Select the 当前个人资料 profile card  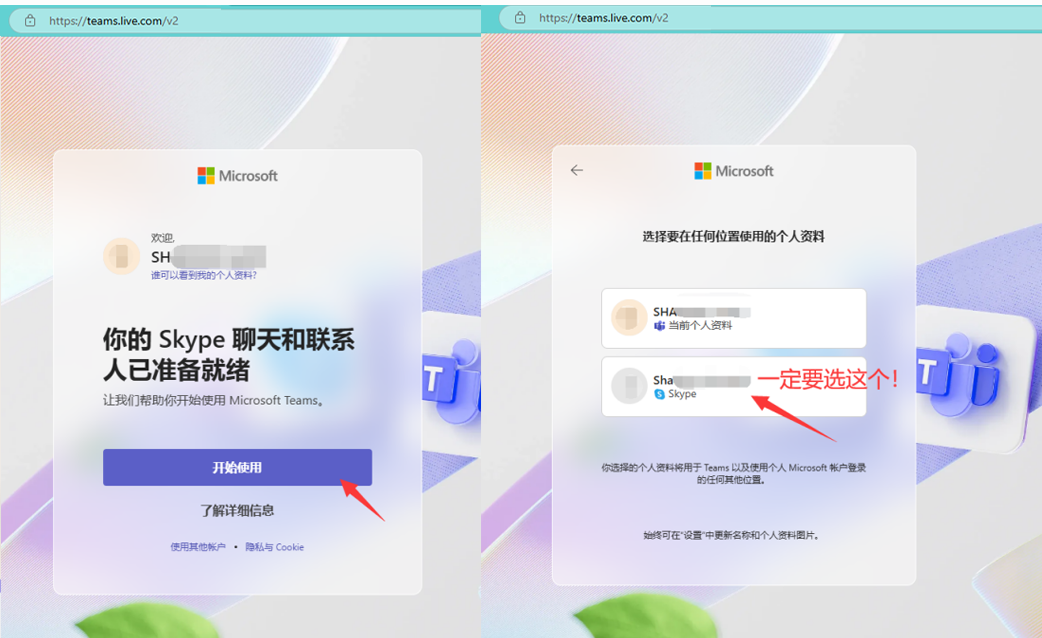click(x=734, y=318)
